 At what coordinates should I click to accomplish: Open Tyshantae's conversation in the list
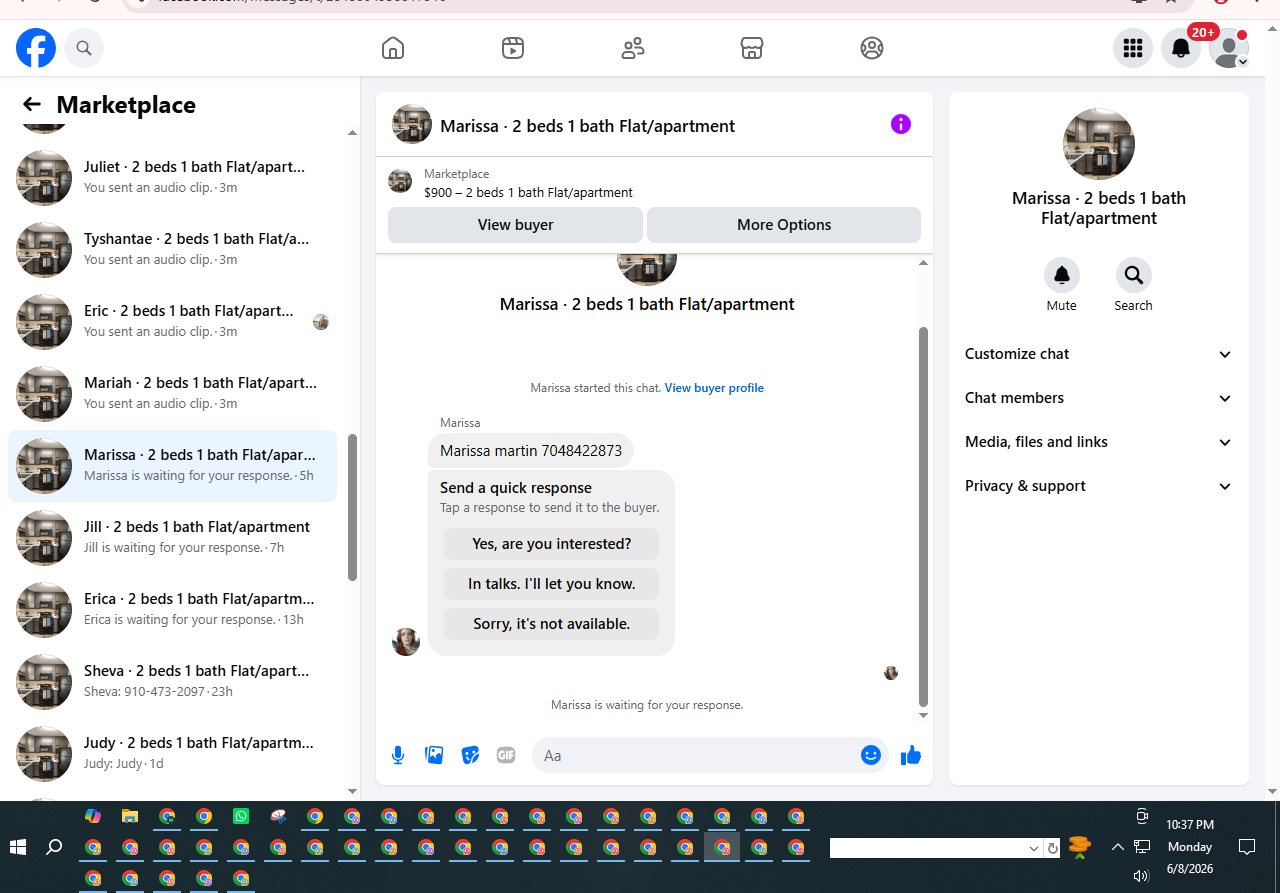point(172,250)
